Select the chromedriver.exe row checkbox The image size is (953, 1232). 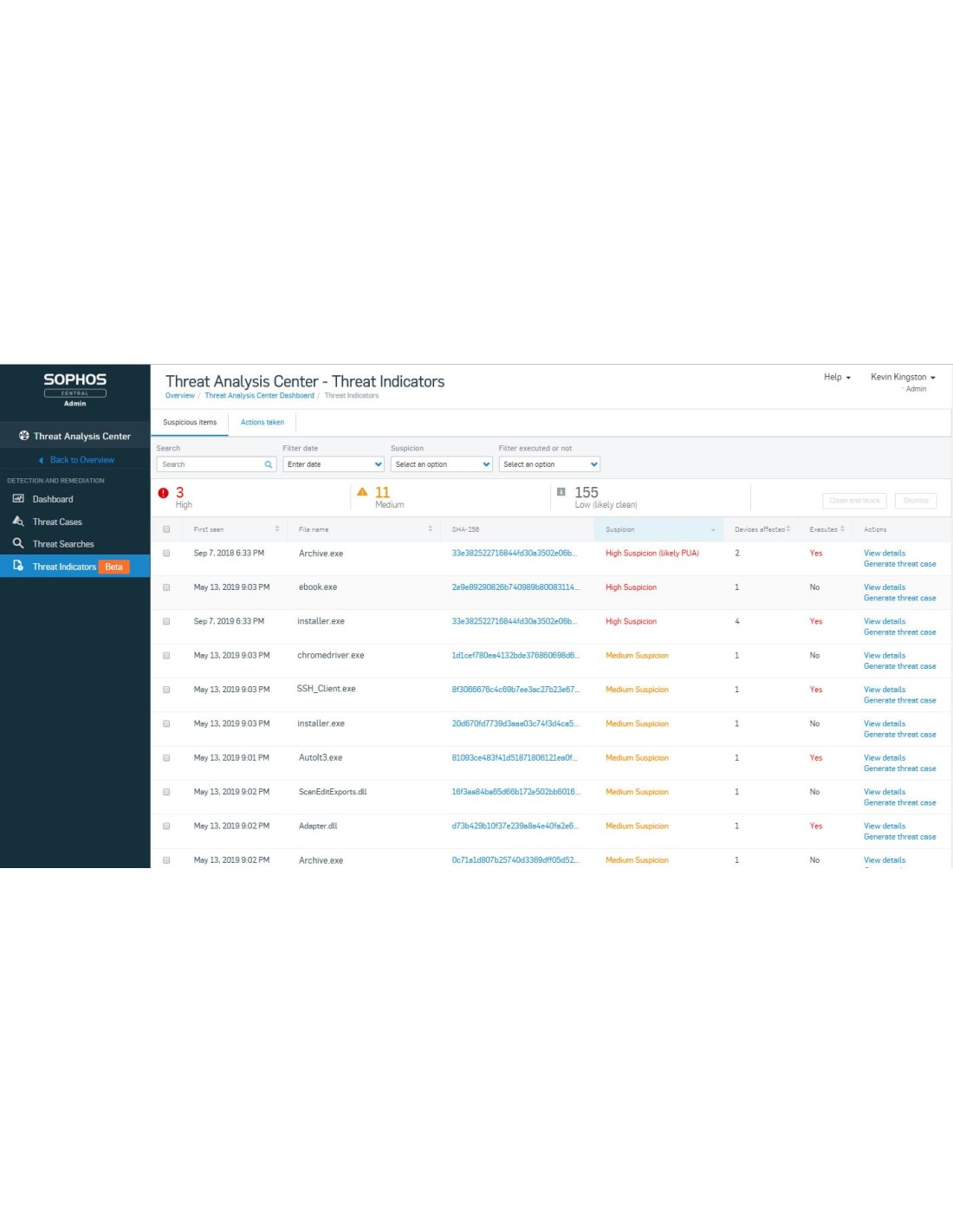coord(166,656)
